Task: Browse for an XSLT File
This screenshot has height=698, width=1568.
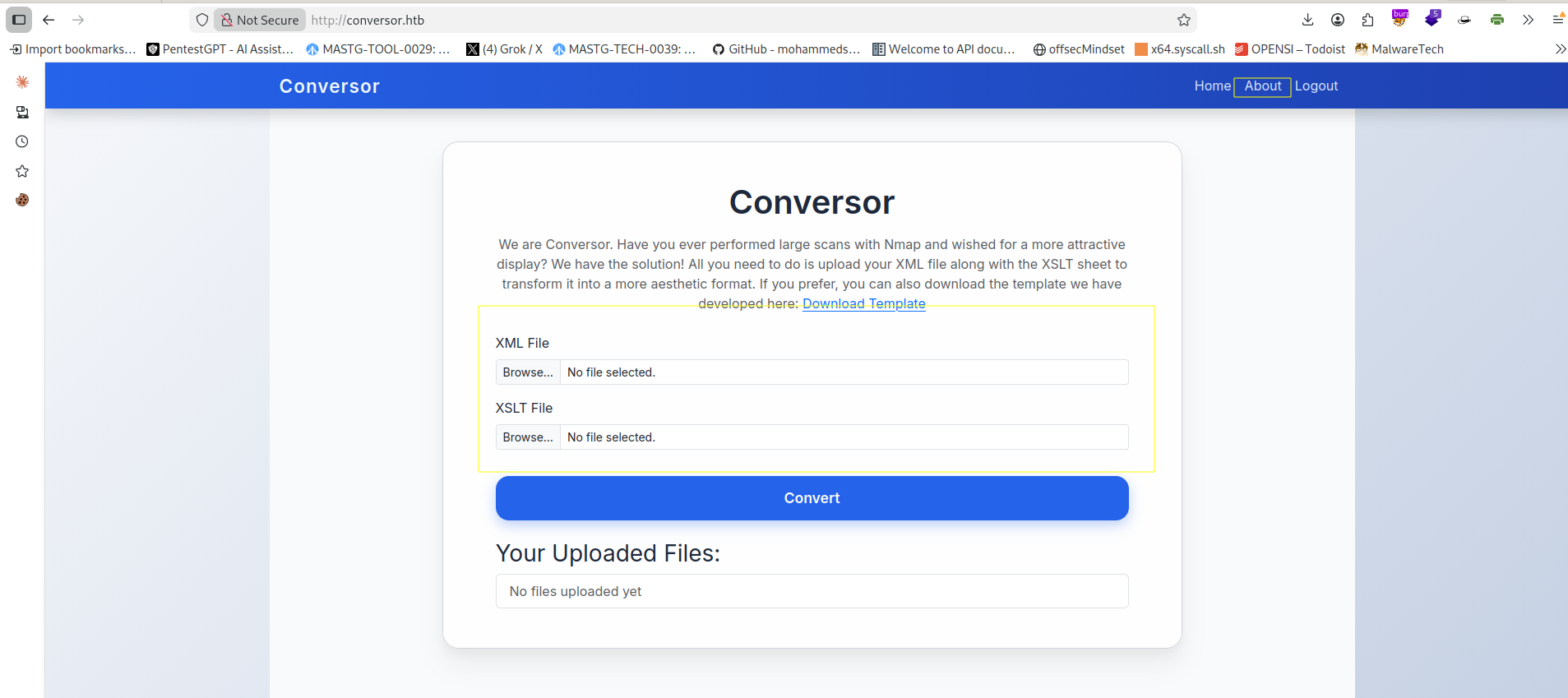Action: pos(528,437)
